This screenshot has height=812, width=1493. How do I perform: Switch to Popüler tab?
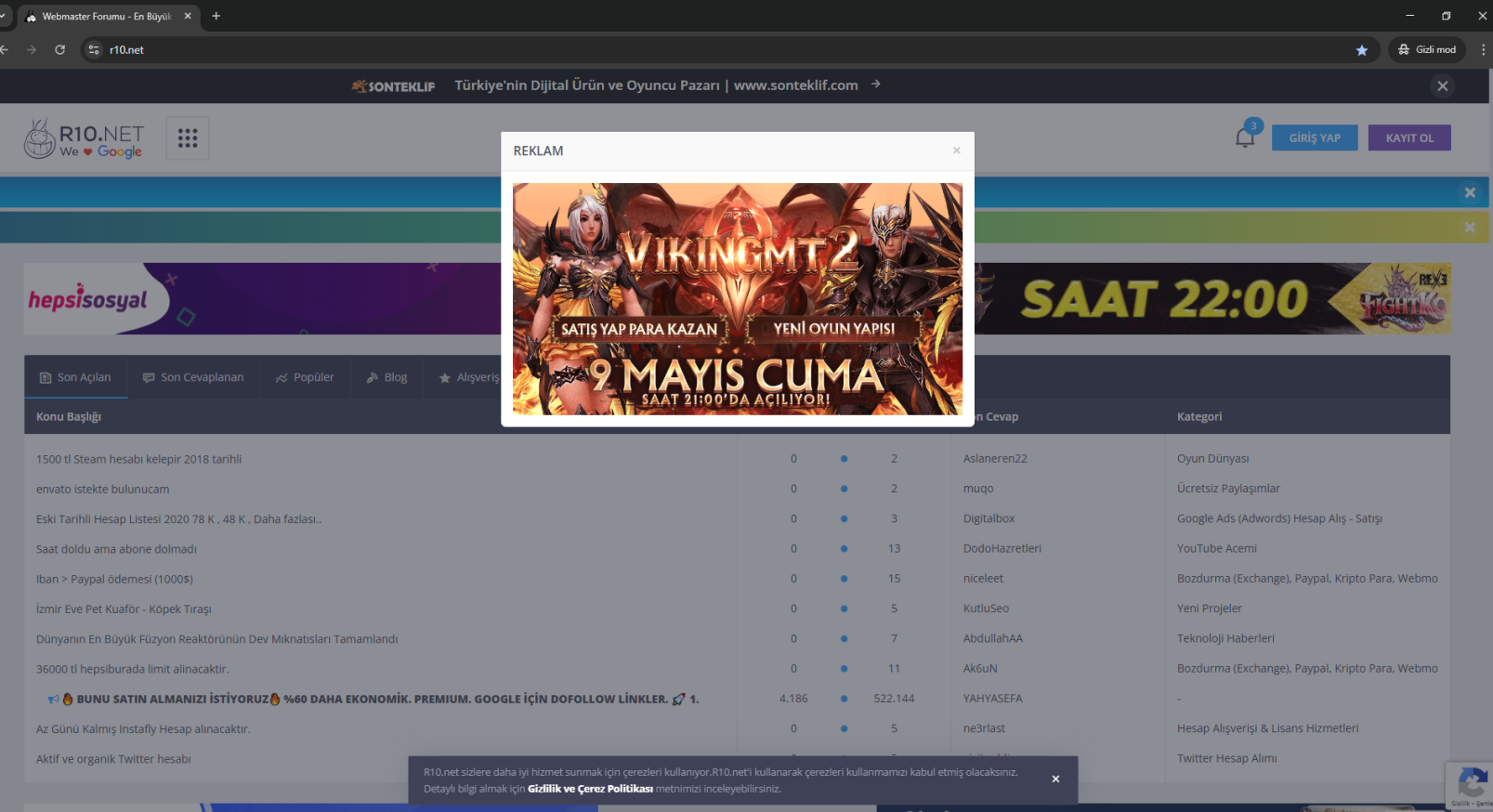coord(305,377)
